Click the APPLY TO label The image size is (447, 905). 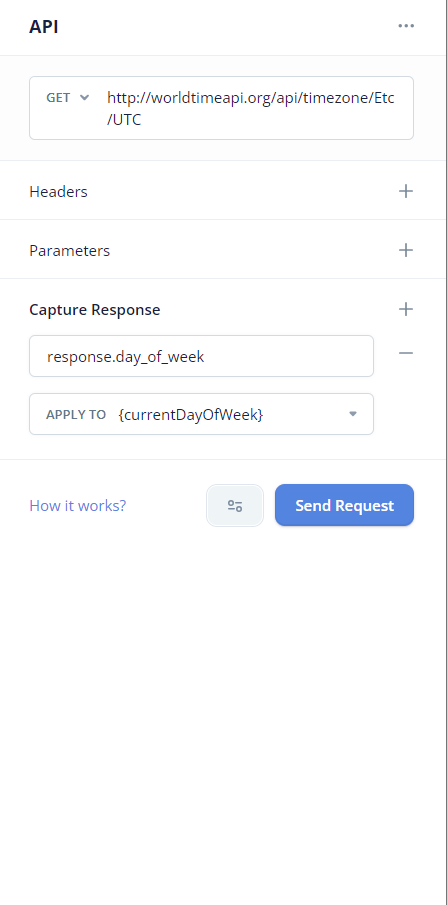point(76,414)
